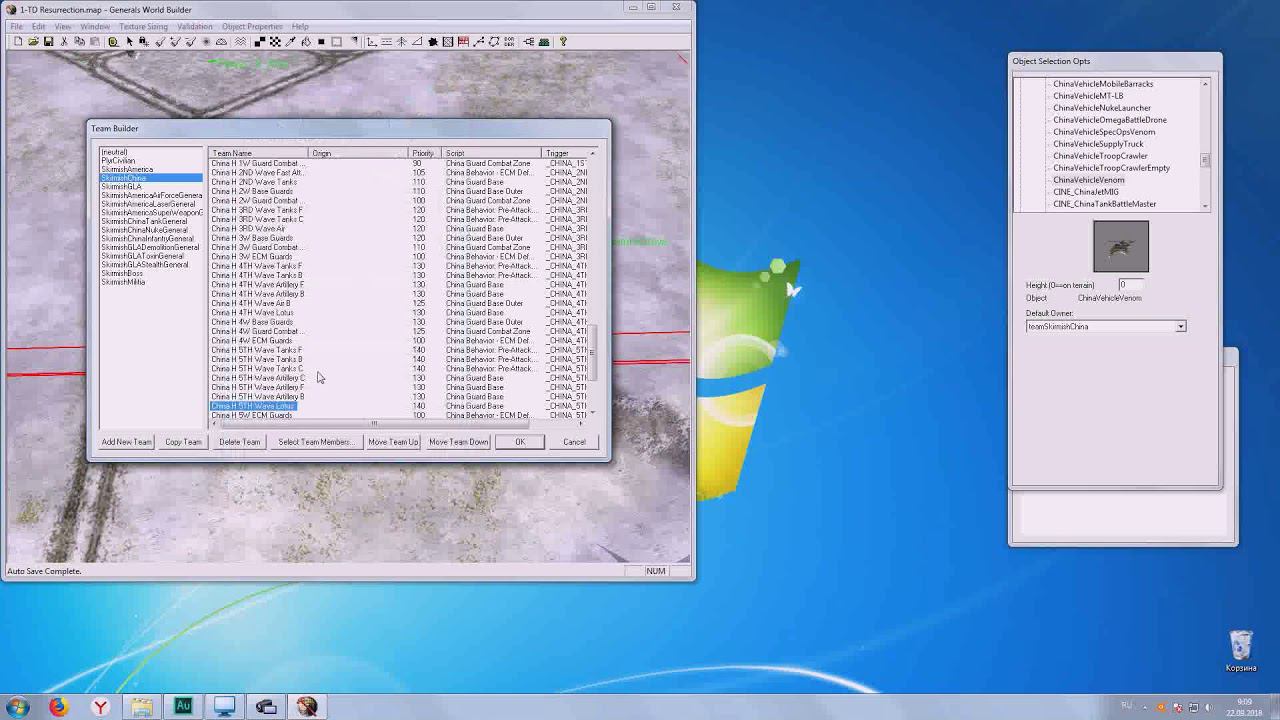The width and height of the screenshot is (1280, 720).
Task: Select ChinaVehicleTroopCrawlerEmpty in object tree
Action: (x=1111, y=168)
